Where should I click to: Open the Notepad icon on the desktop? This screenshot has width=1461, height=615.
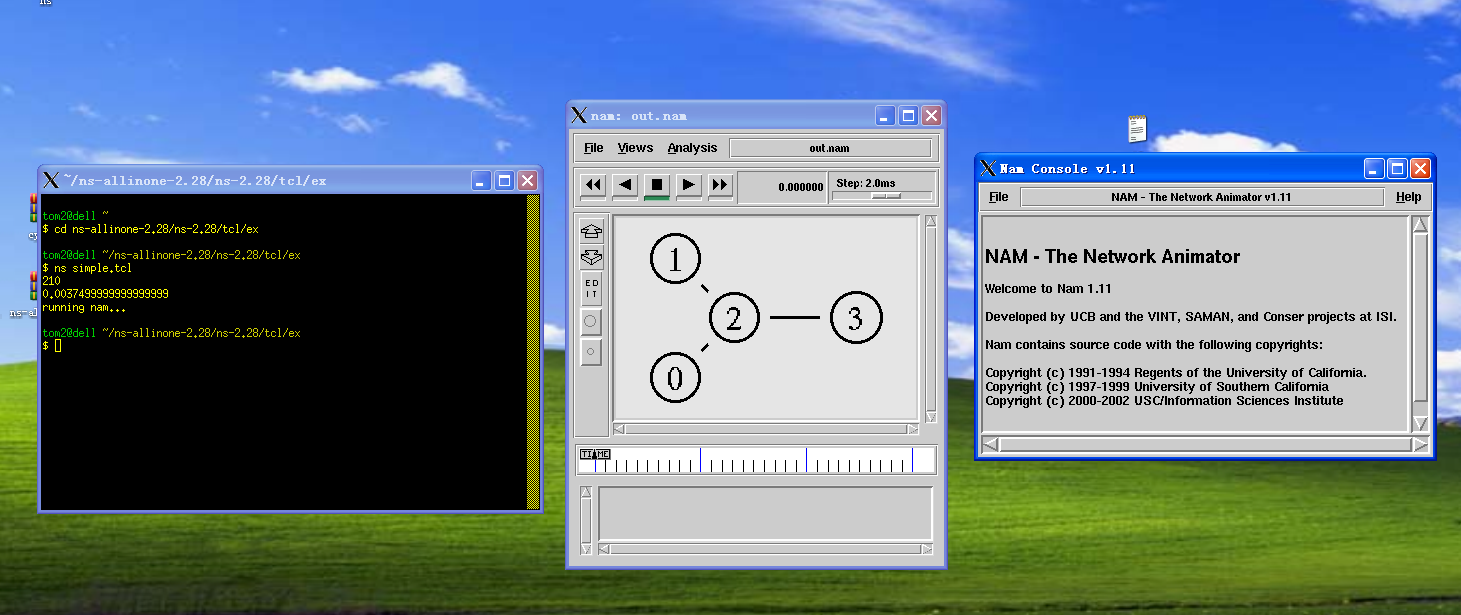(x=1136, y=128)
